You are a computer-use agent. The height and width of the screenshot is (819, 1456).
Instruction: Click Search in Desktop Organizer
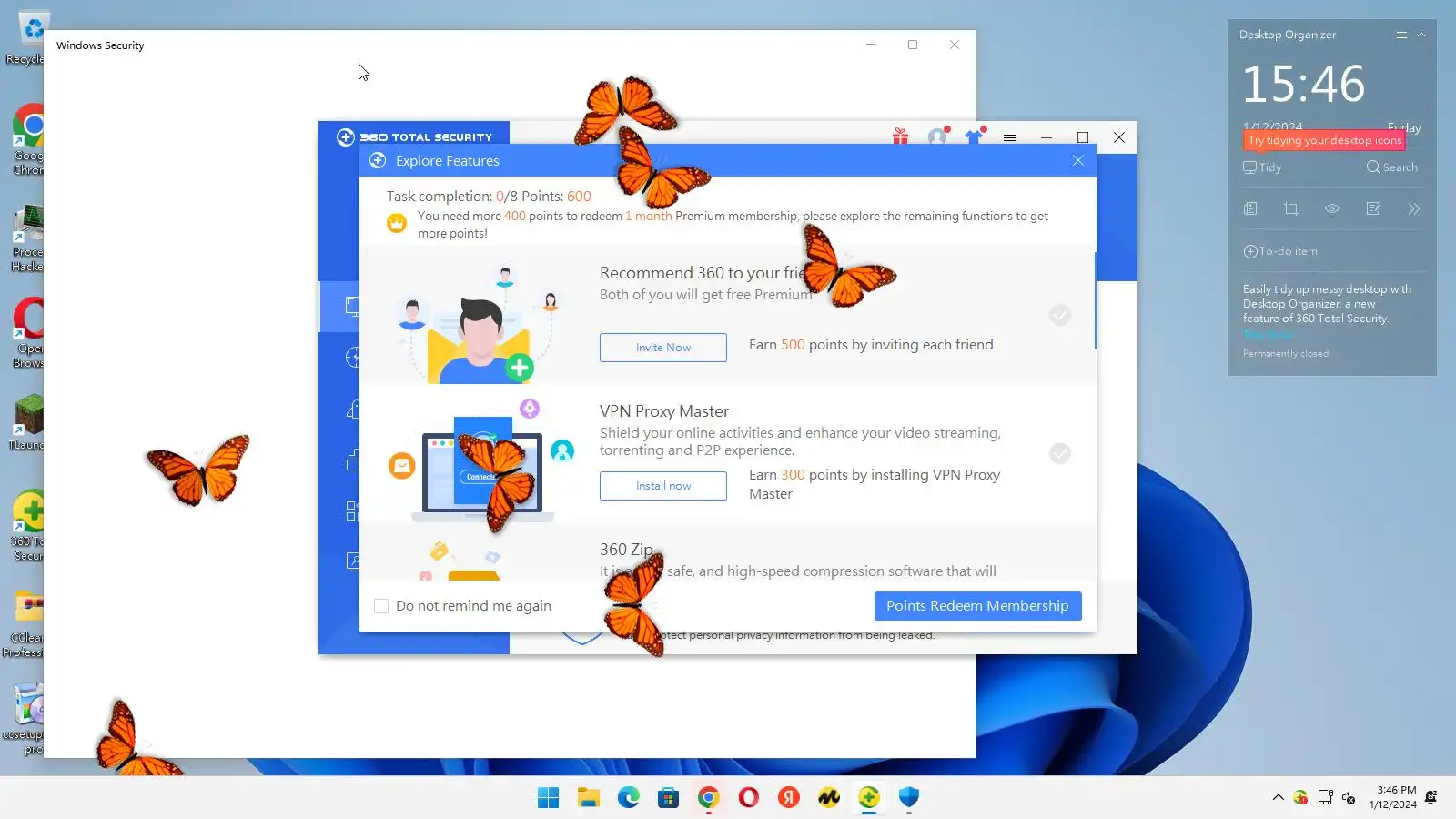tap(1392, 167)
